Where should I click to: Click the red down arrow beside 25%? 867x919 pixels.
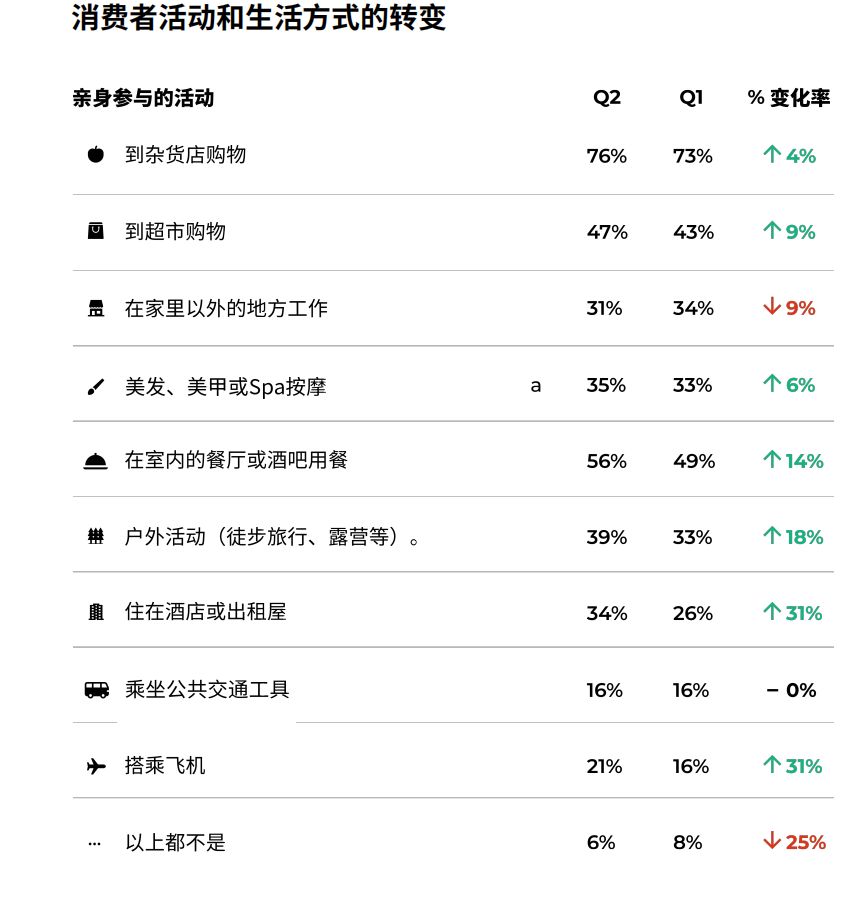772,840
